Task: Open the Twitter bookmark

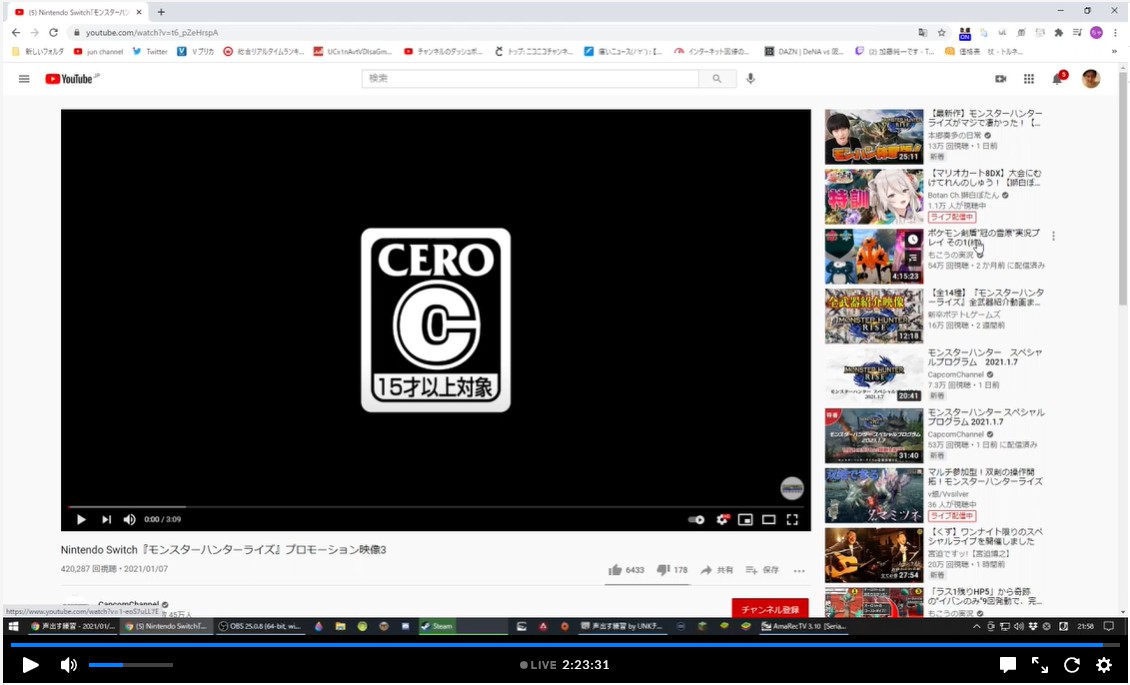Action: [x=150, y=52]
